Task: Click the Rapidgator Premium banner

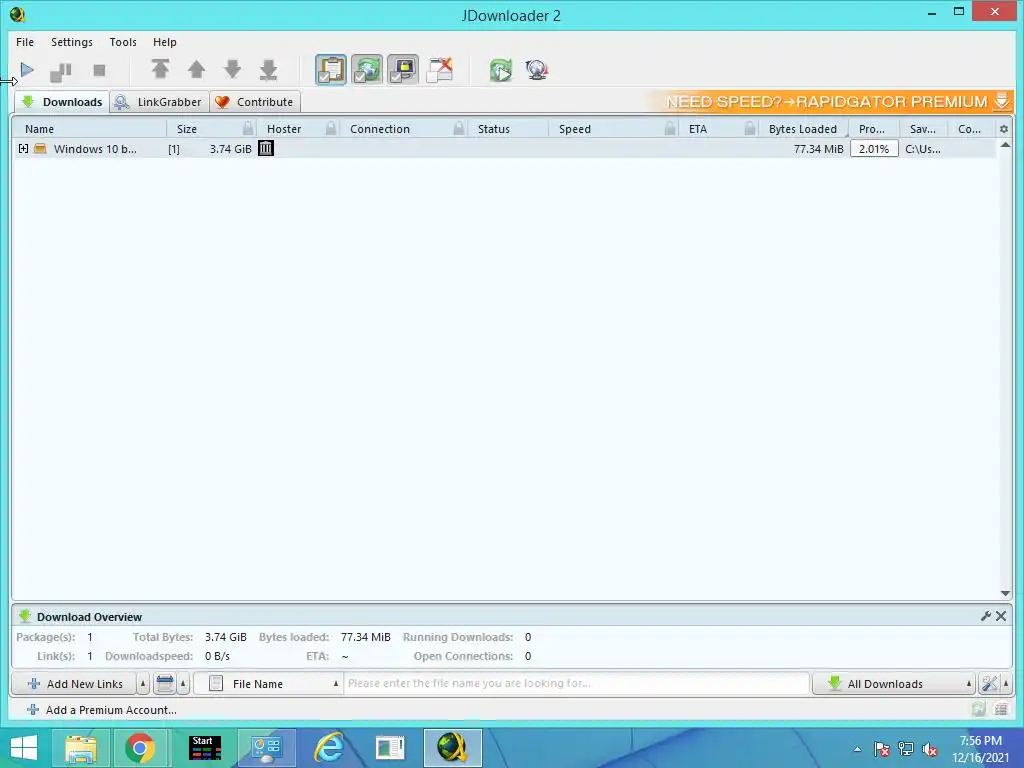Action: [829, 102]
